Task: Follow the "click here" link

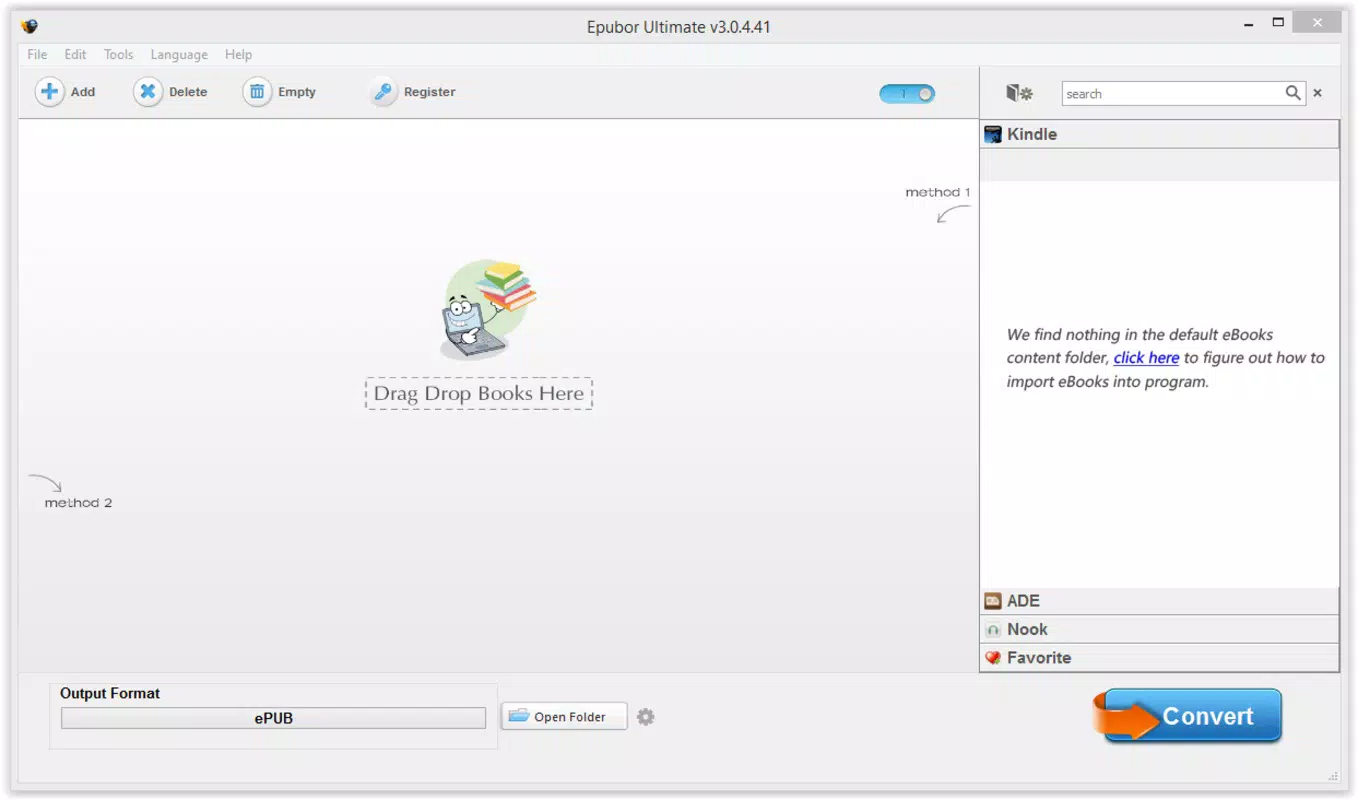Action: point(1146,358)
